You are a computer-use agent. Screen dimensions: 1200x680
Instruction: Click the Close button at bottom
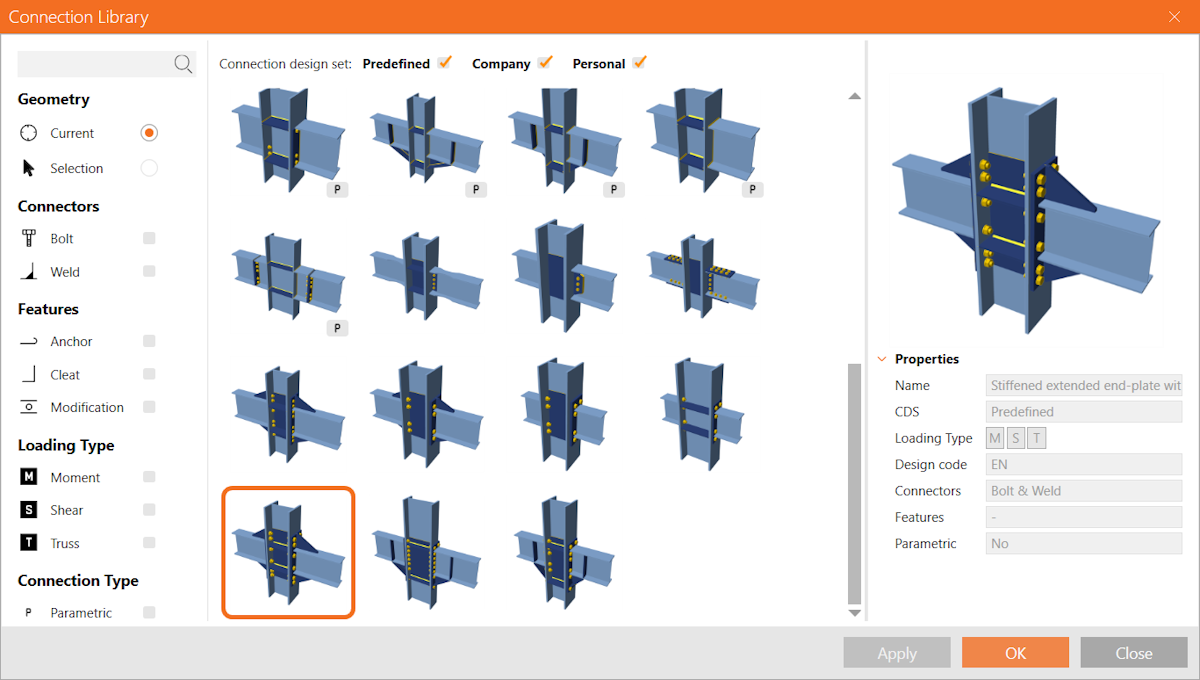tap(1134, 653)
